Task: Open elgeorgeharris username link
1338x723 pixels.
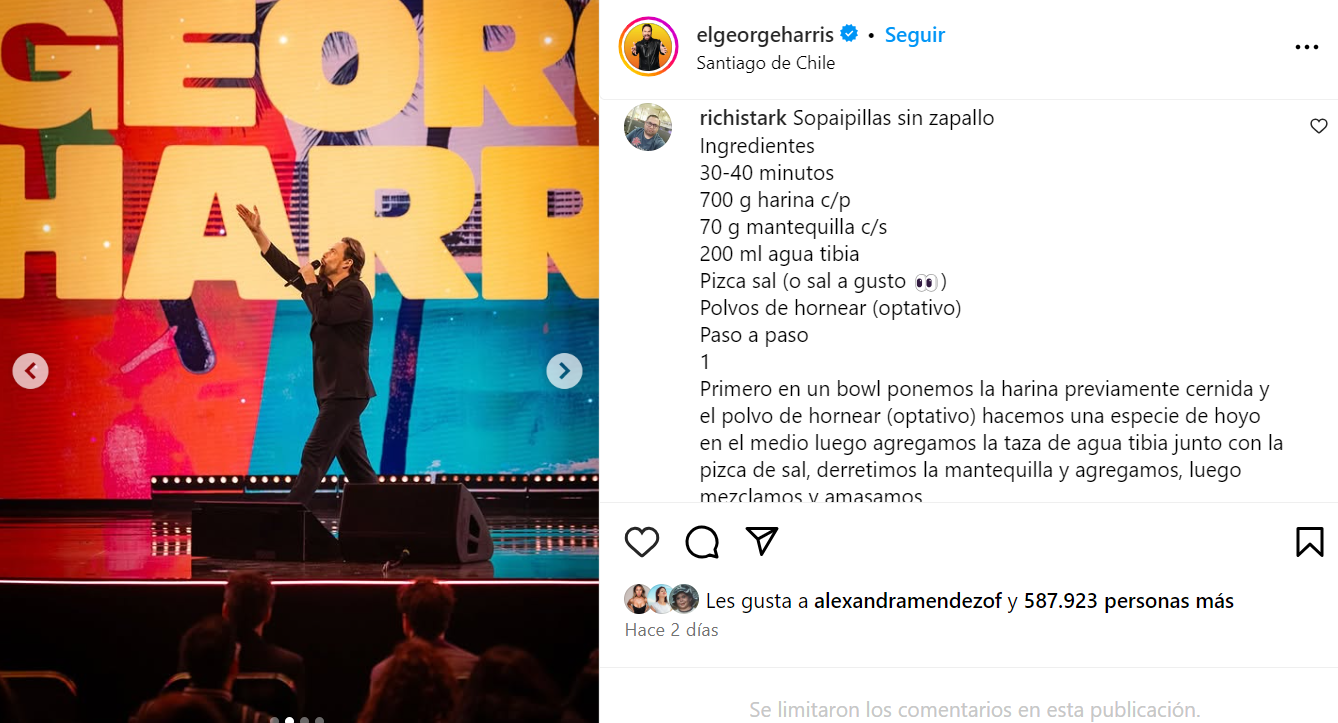Action: [765, 35]
